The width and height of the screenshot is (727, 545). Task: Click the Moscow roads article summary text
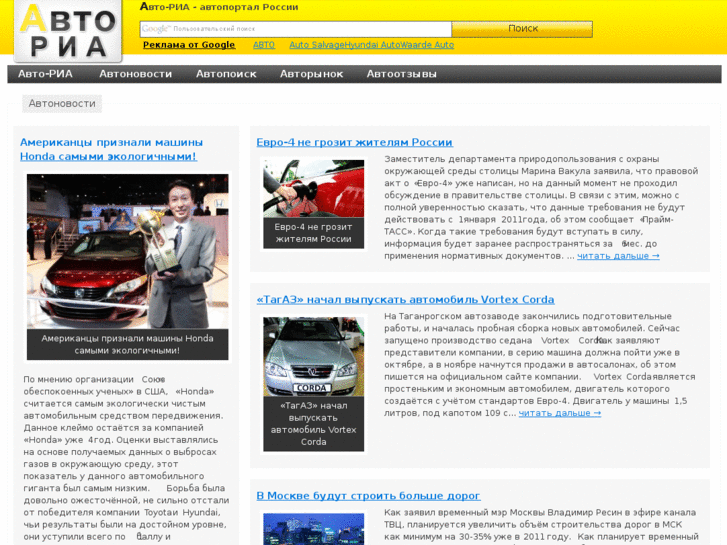(542, 526)
